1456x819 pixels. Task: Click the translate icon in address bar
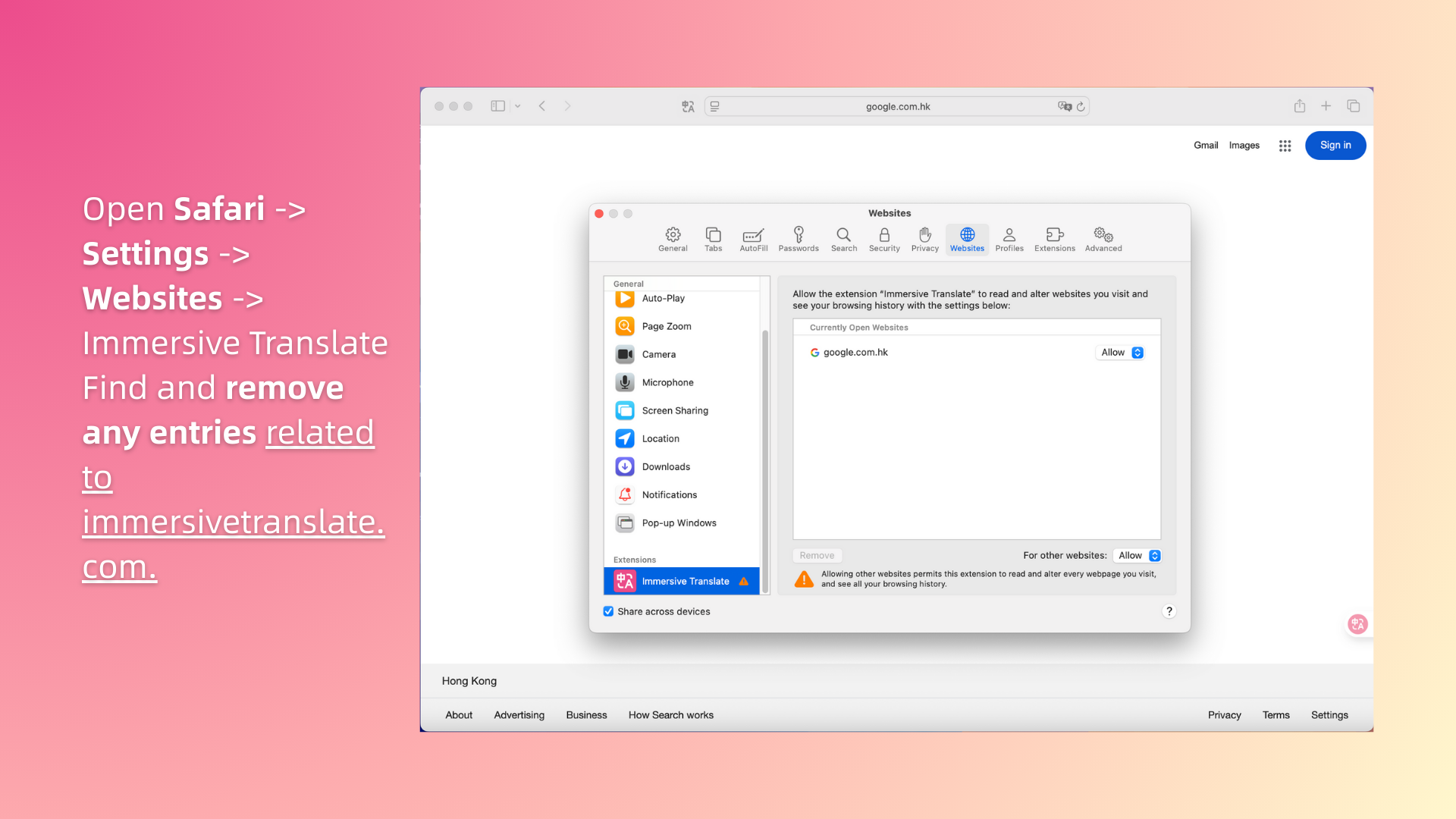1065,106
